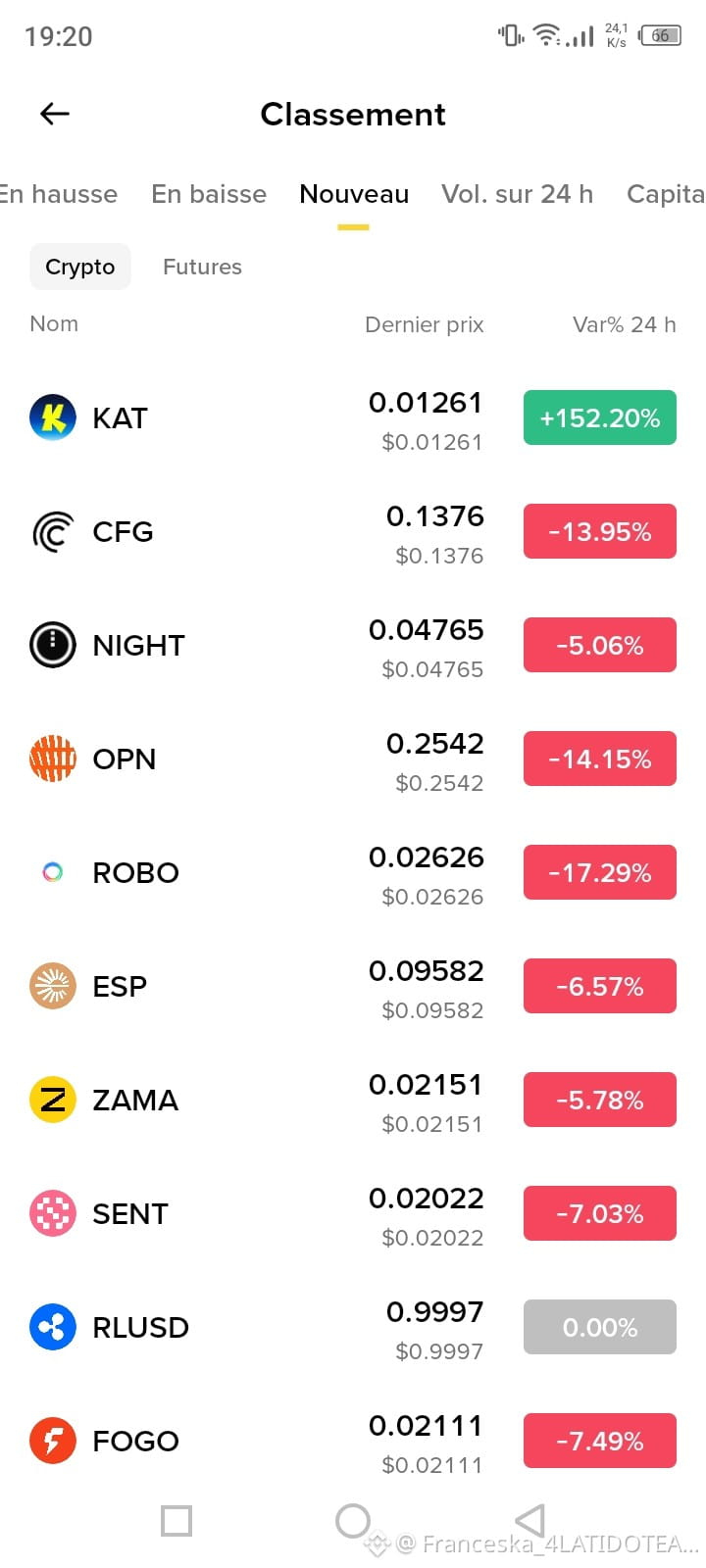Viewport: 706px width, 1568px height.
Task: Open the RLUSD coin icon
Action: [53, 1327]
